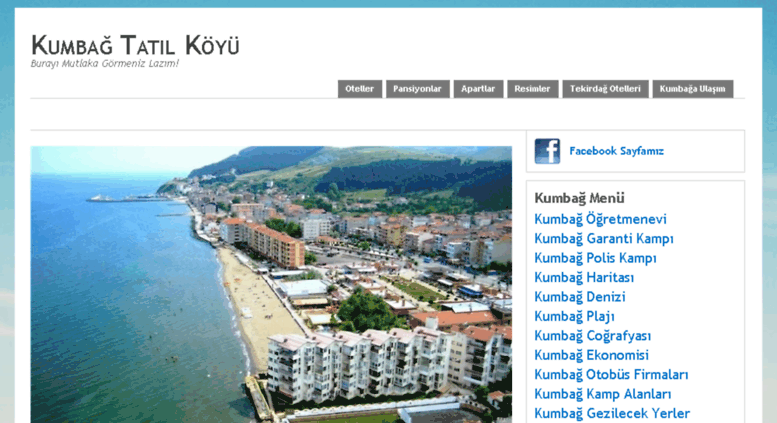This screenshot has height=423, width=777.
Task: Open the Kumbağ Öğretmenevi link
Action: [x=600, y=219]
